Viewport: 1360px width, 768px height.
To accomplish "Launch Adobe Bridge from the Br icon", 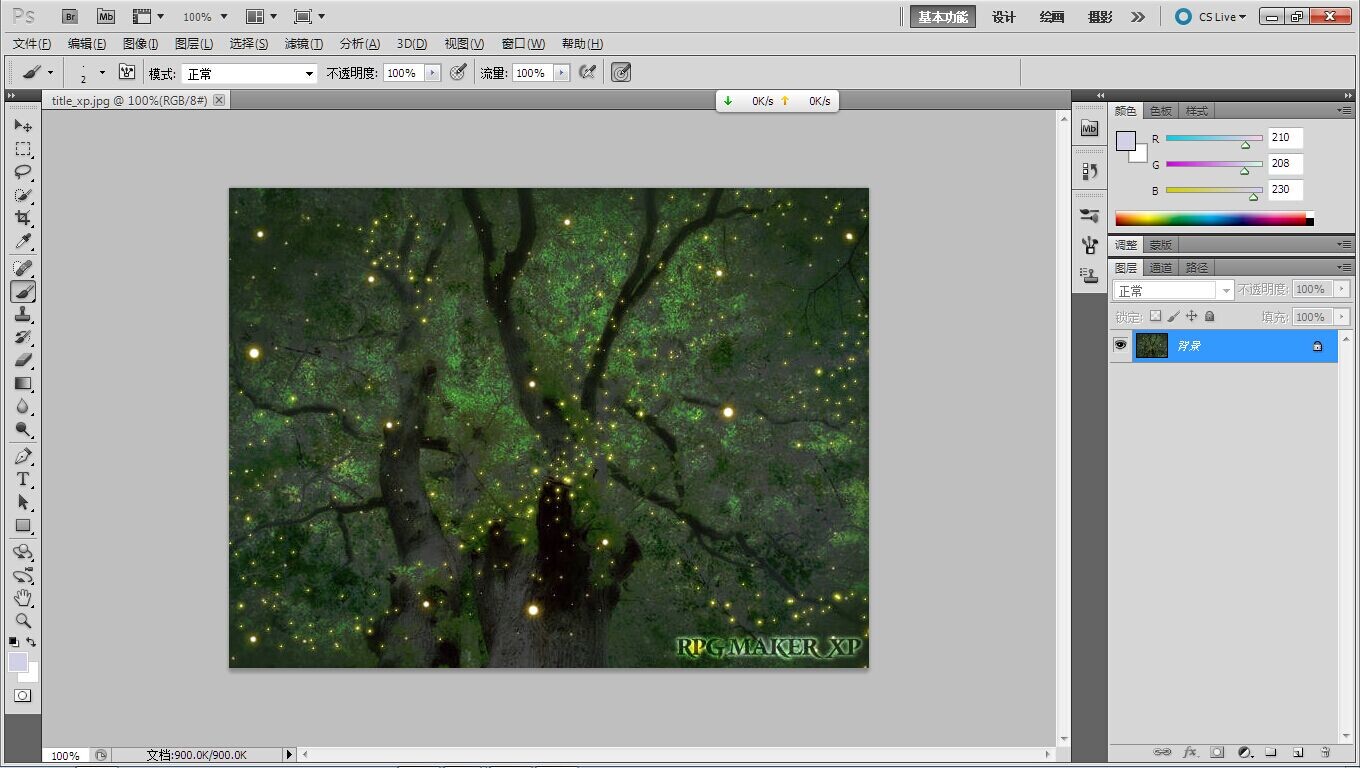I will tap(69, 16).
